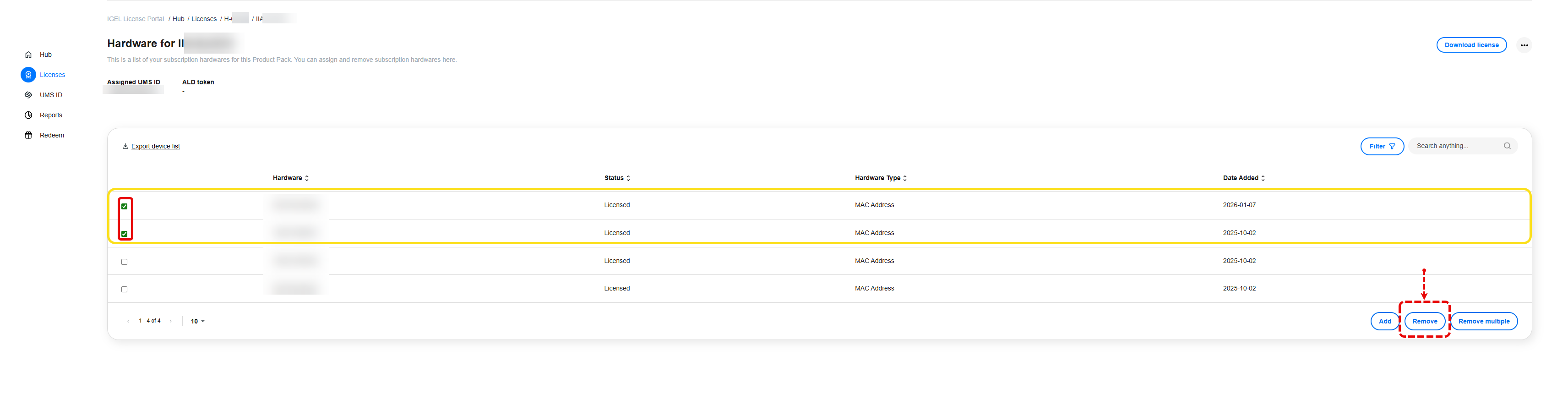Click the Remove button
This screenshot has width=1568, height=400.
[x=1424, y=322]
